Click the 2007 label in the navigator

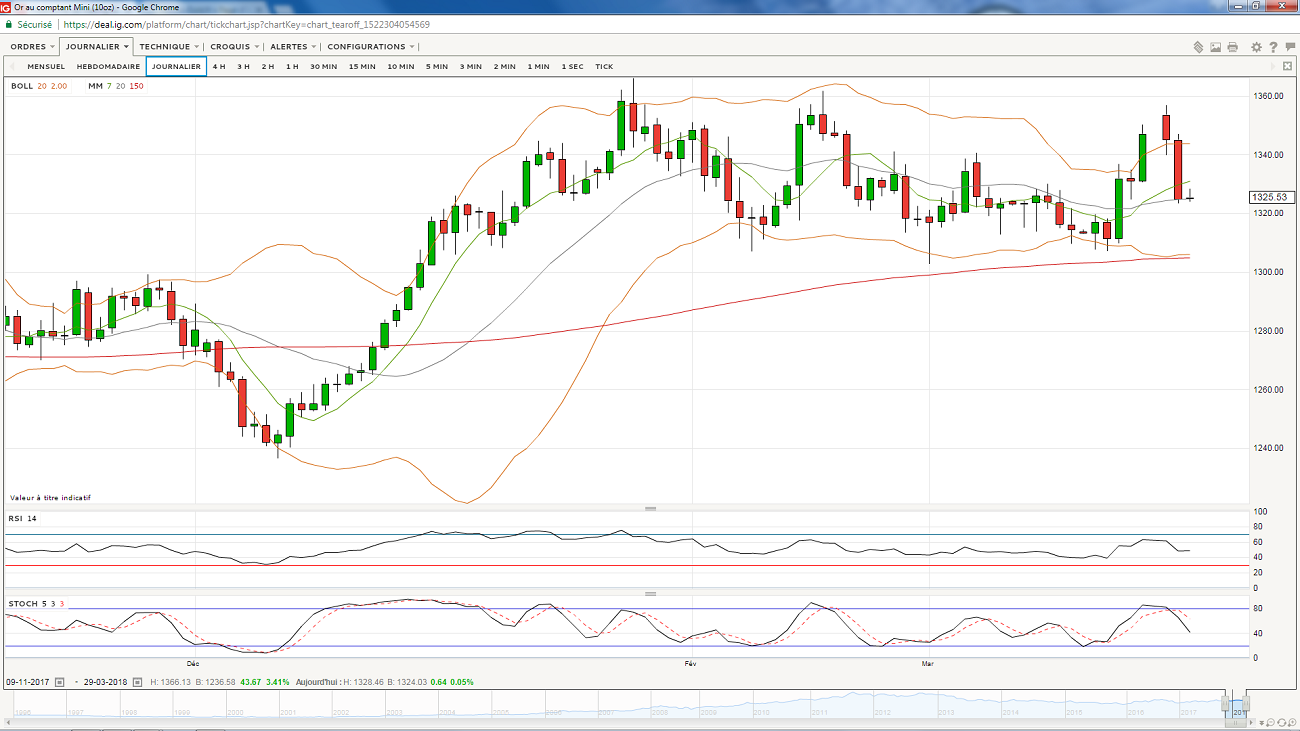[x=608, y=712]
